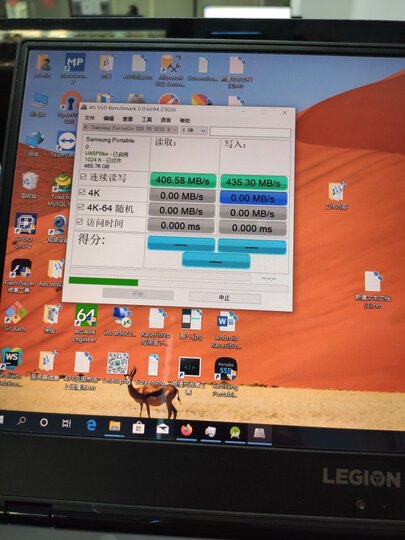
Task: Open Task View in the taskbar
Action: click(66, 424)
